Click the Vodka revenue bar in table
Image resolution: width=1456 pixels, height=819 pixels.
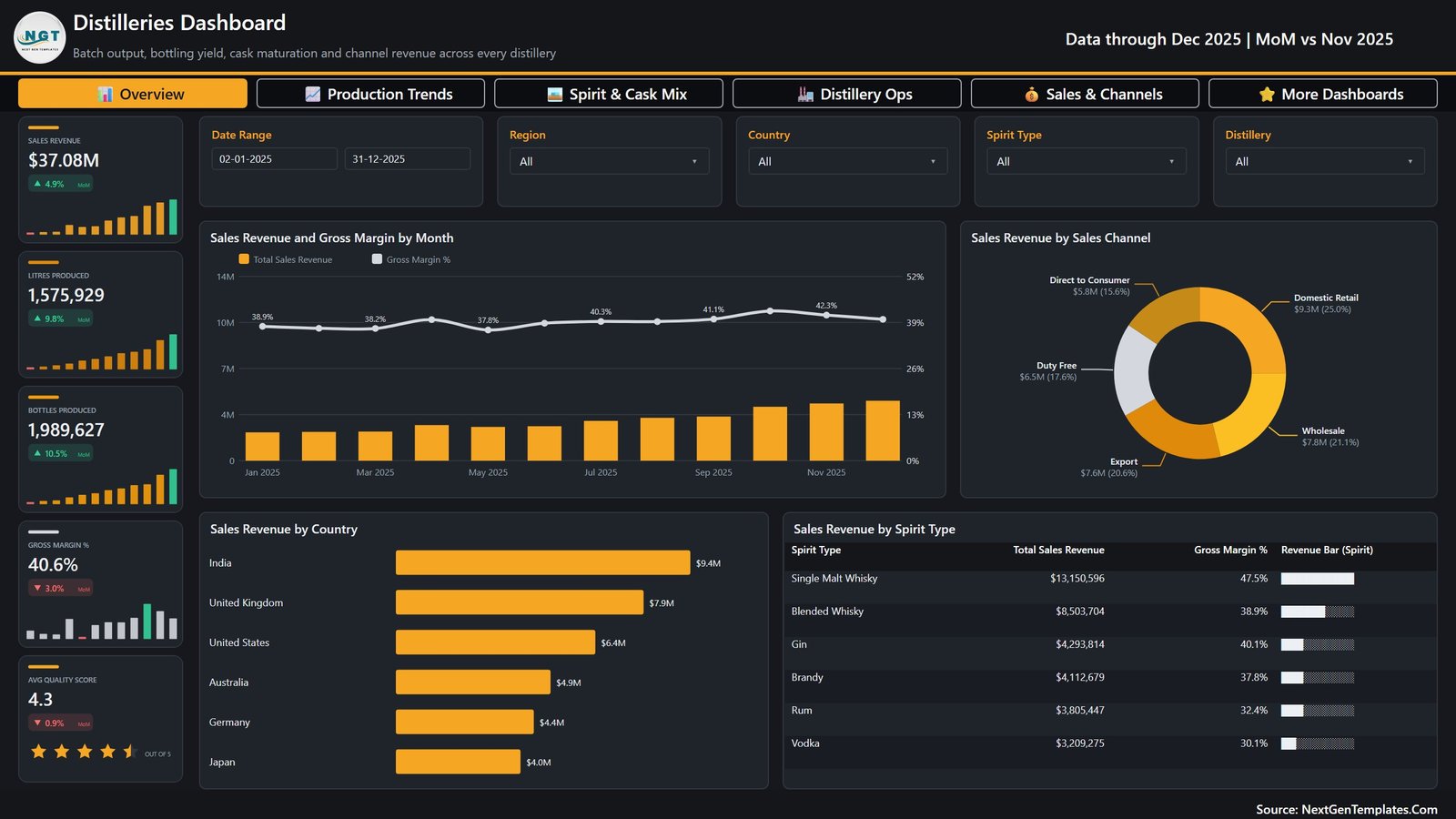(1318, 743)
